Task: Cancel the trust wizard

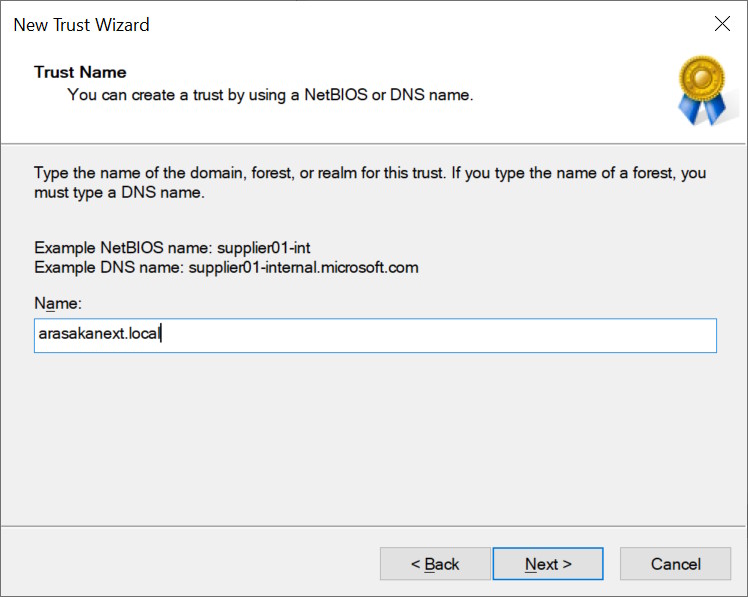Action: (675, 564)
